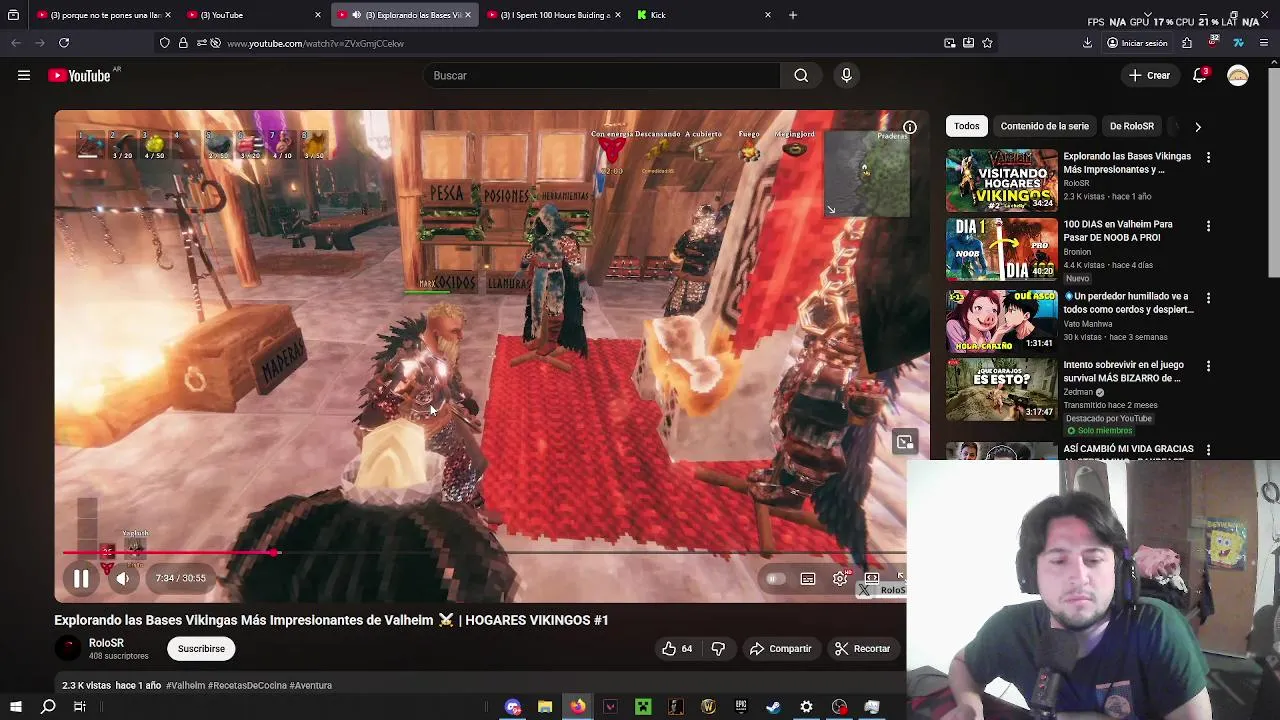Open the World of Warcraft taskbar icon

(708, 707)
